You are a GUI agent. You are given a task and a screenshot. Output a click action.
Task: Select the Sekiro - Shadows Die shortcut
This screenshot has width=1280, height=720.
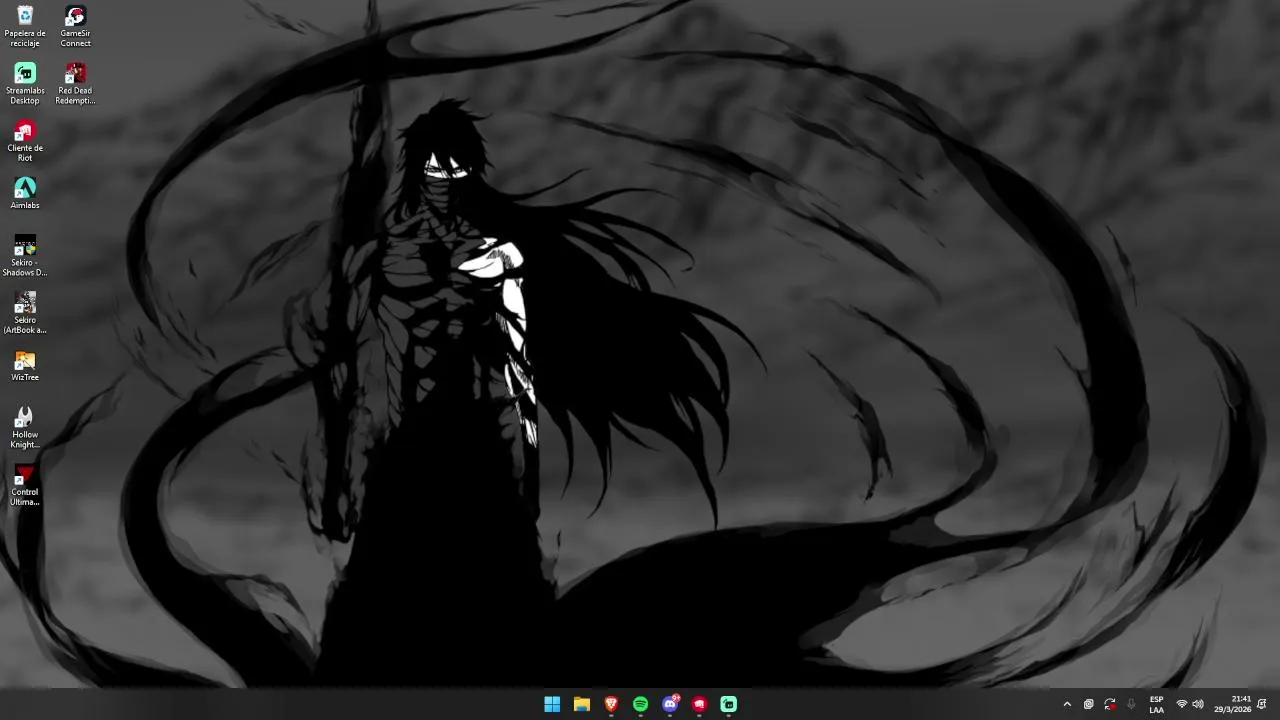pyautogui.click(x=25, y=256)
